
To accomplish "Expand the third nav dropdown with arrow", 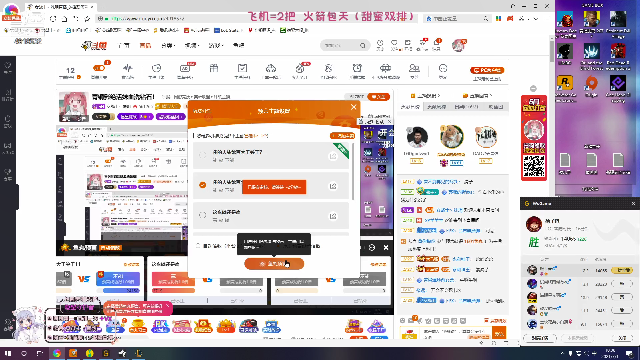I will click(216, 45).
